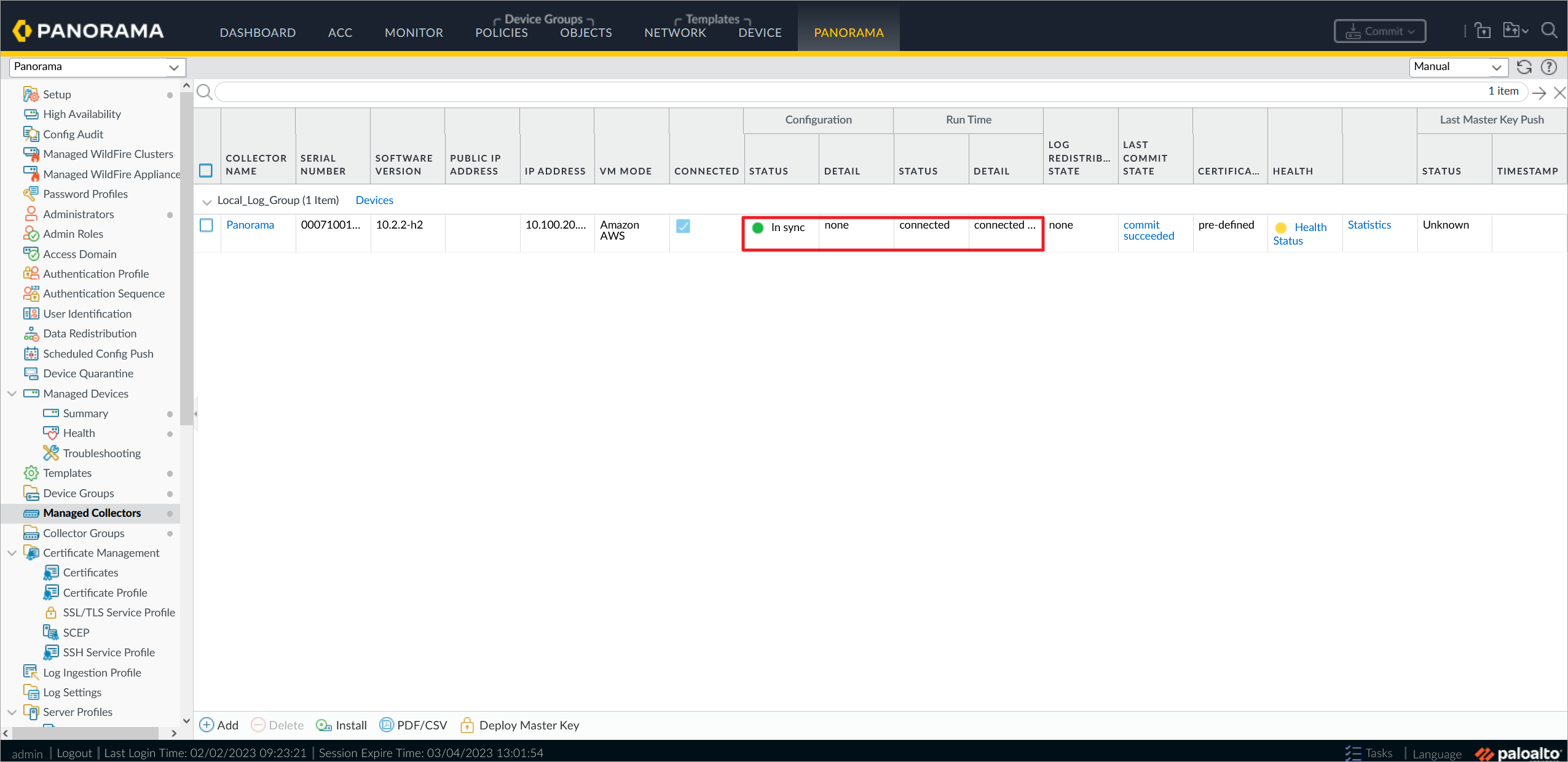
Task: Open the help question mark icon
Action: coord(1549,66)
